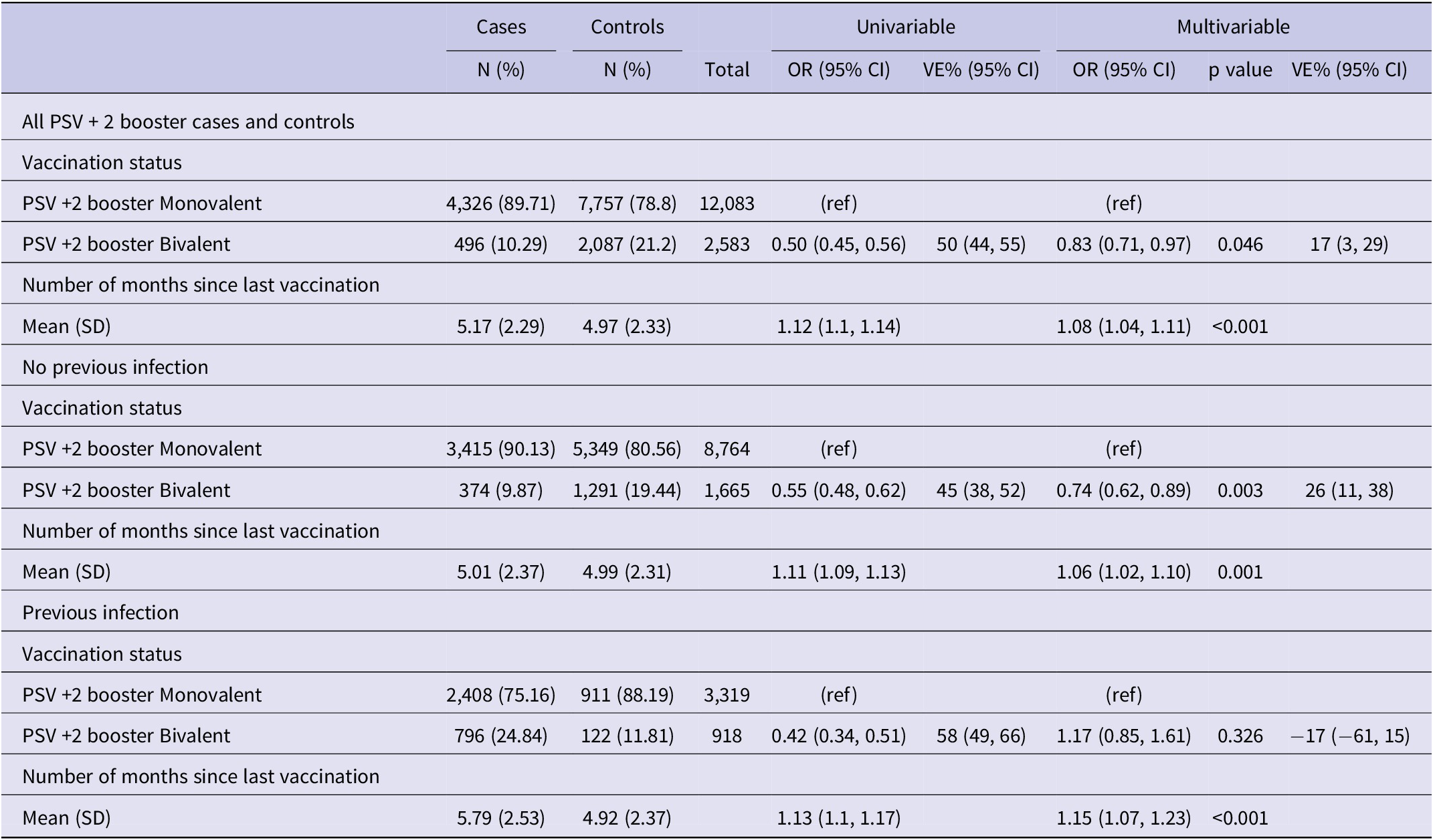Select the 'All PSV + 2 booster cases and controls' row
This screenshot has height=840, width=1433.
tap(188, 122)
